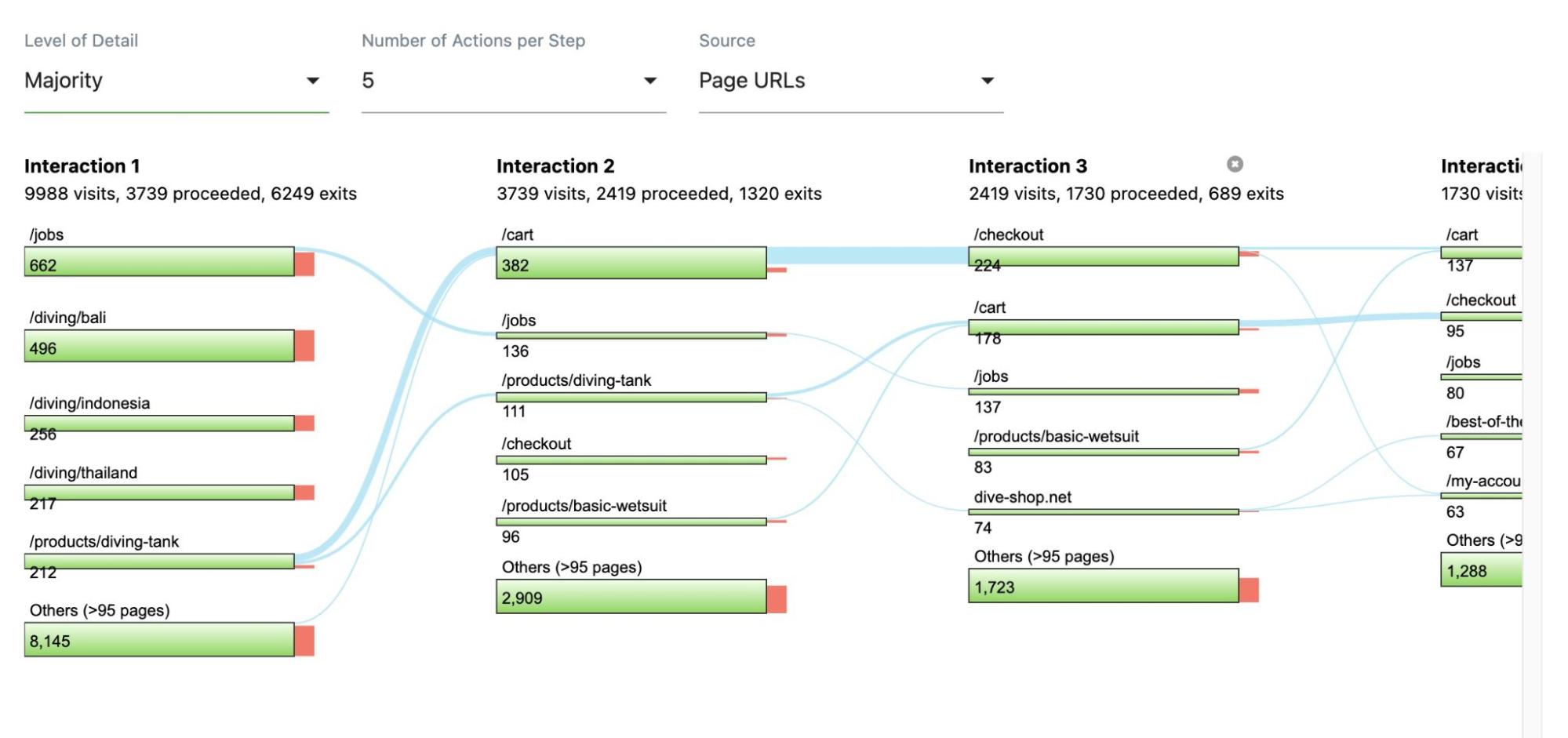Click /products/basic-wetsuit bar in Interaction 3
The image size is (1568, 738).
pyautogui.click(x=1103, y=452)
